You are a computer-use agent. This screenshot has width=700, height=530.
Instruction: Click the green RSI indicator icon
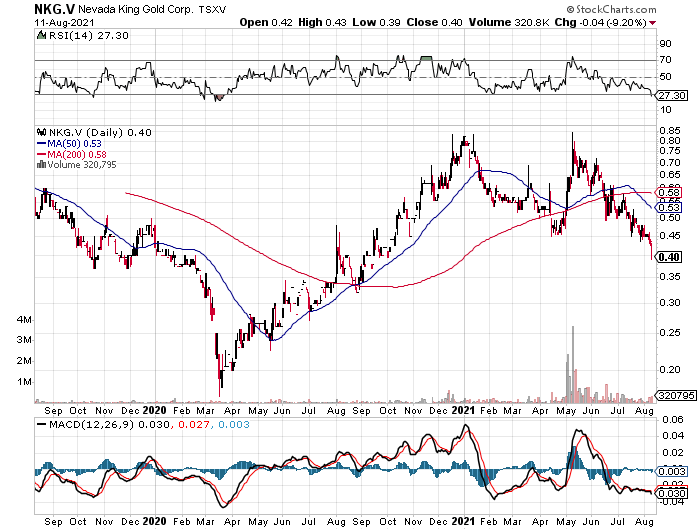click(x=42, y=35)
